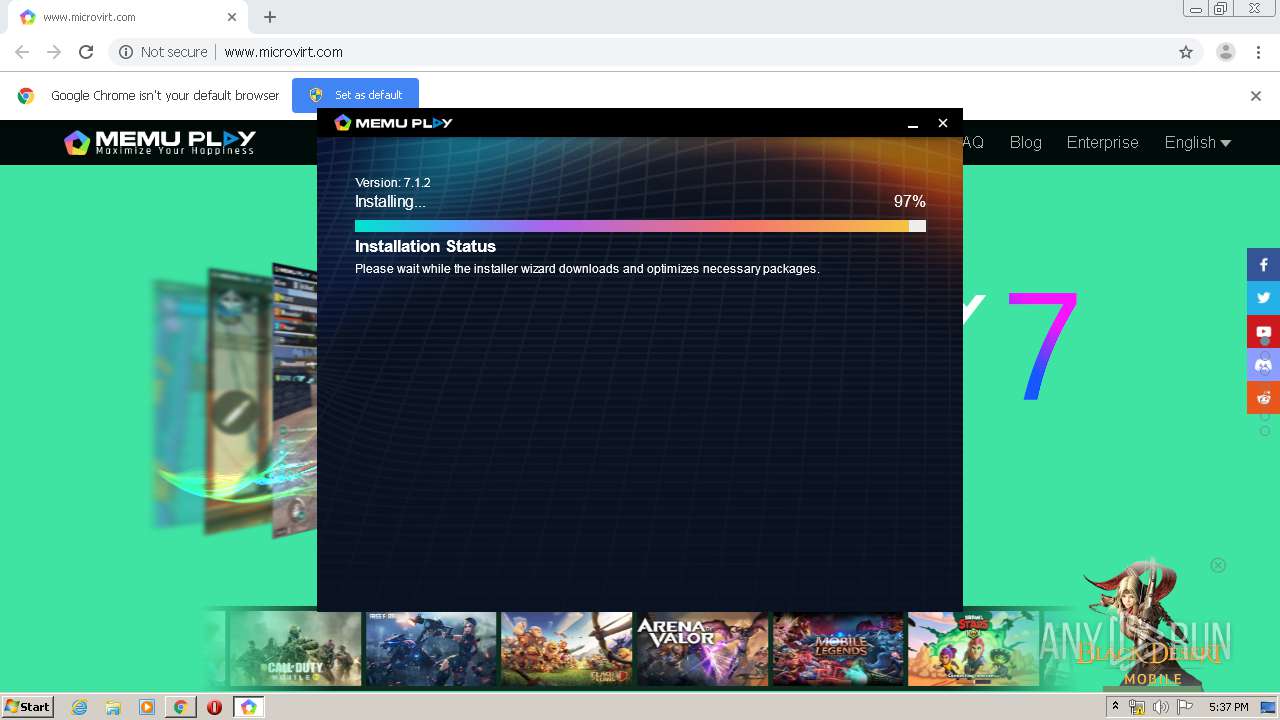Launch Internet Explorer from taskbar
Screen dimensions: 1280x720
click(x=80, y=707)
